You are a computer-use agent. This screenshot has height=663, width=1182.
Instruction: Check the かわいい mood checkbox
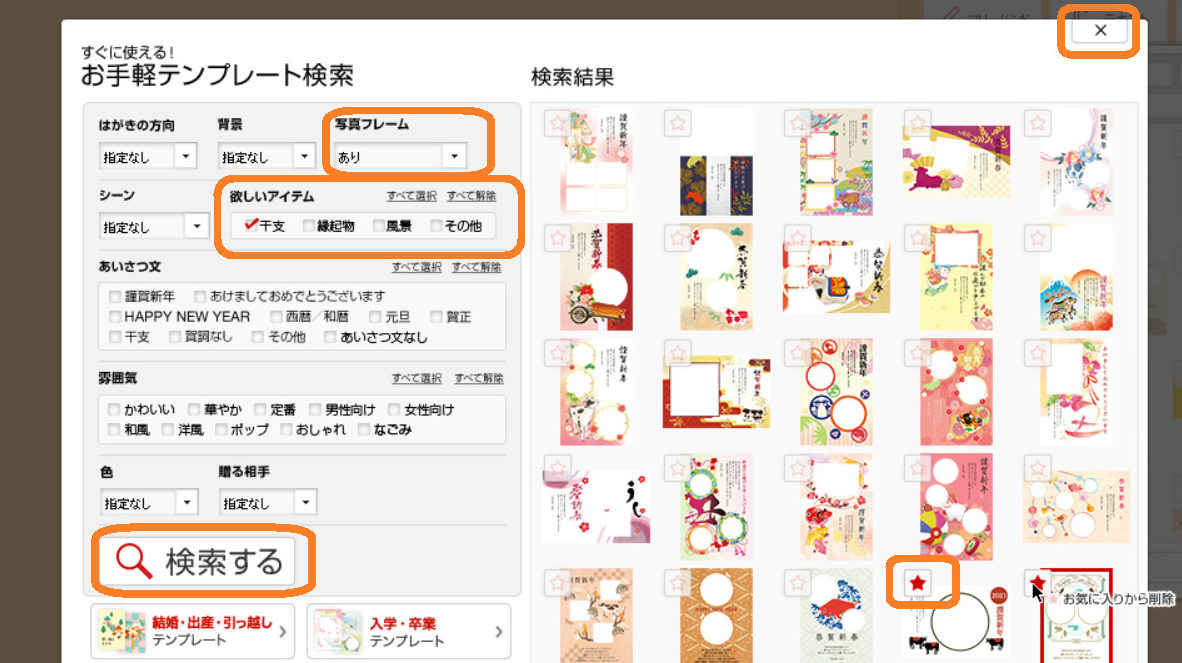[114, 409]
